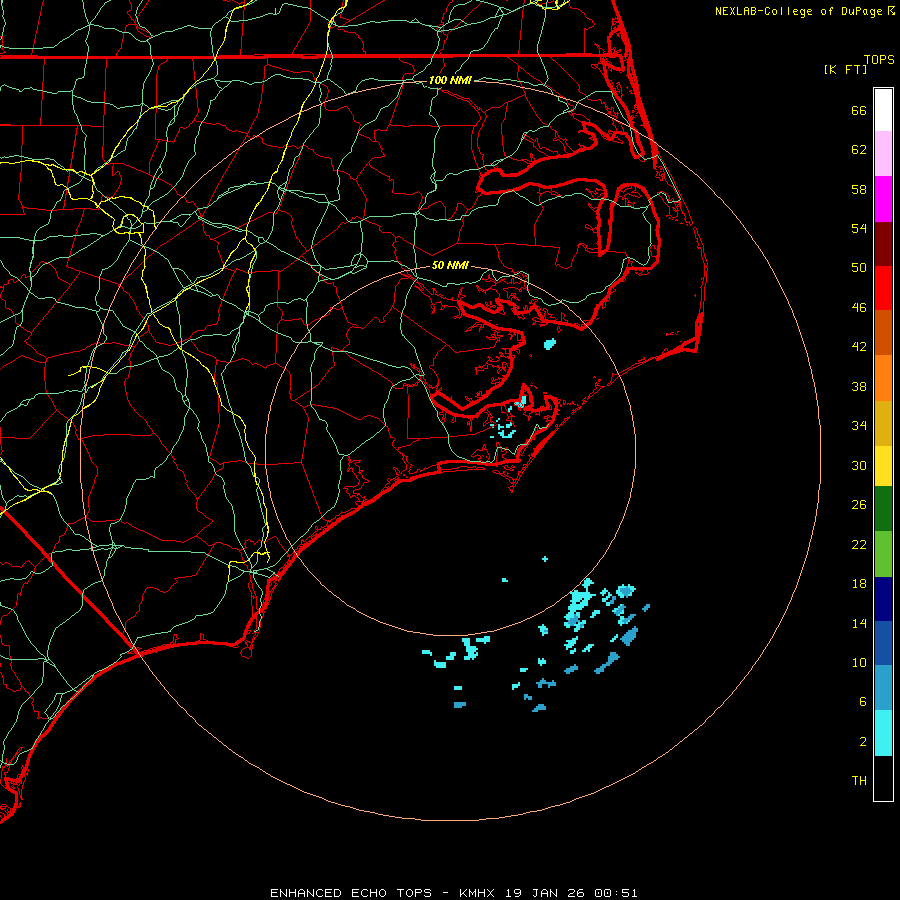Select the 18 value on the legend
The height and width of the screenshot is (900, 900).
tap(859, 584)
